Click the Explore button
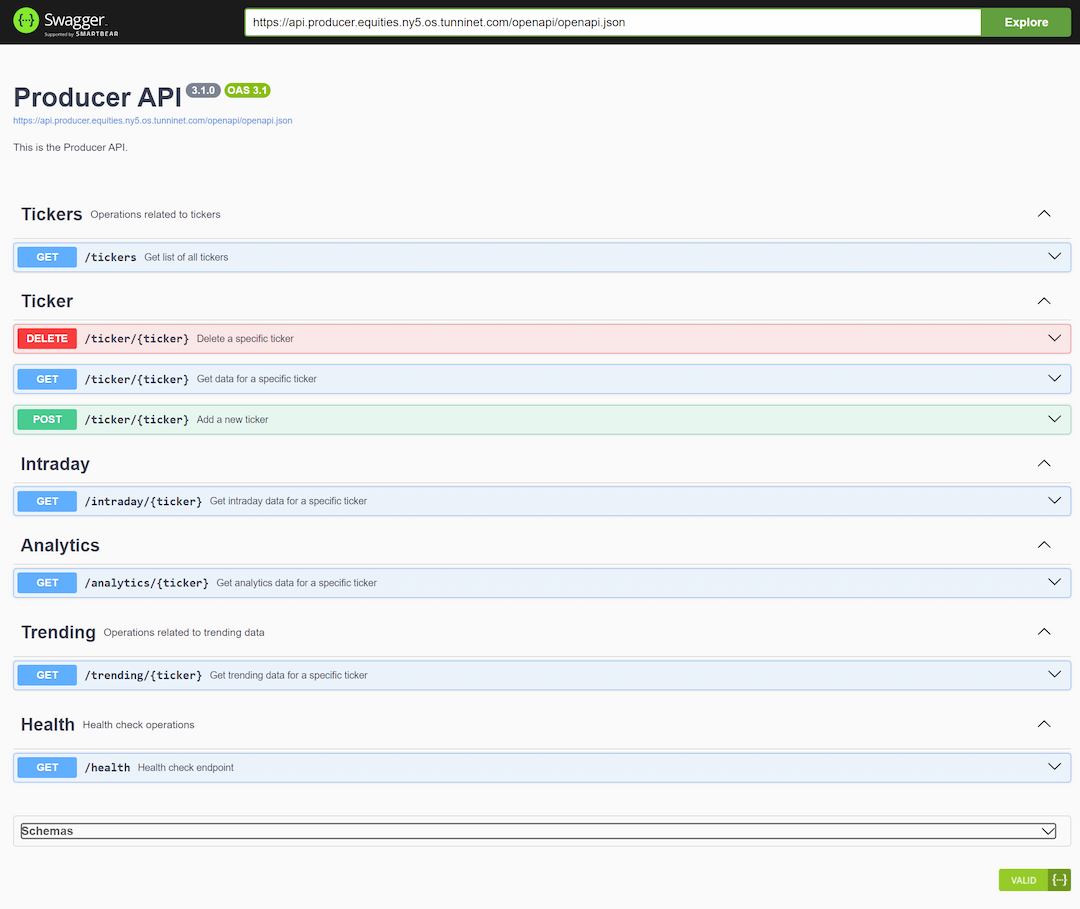The width and height of the screenshot is (1080, 909). (1026, 22)
